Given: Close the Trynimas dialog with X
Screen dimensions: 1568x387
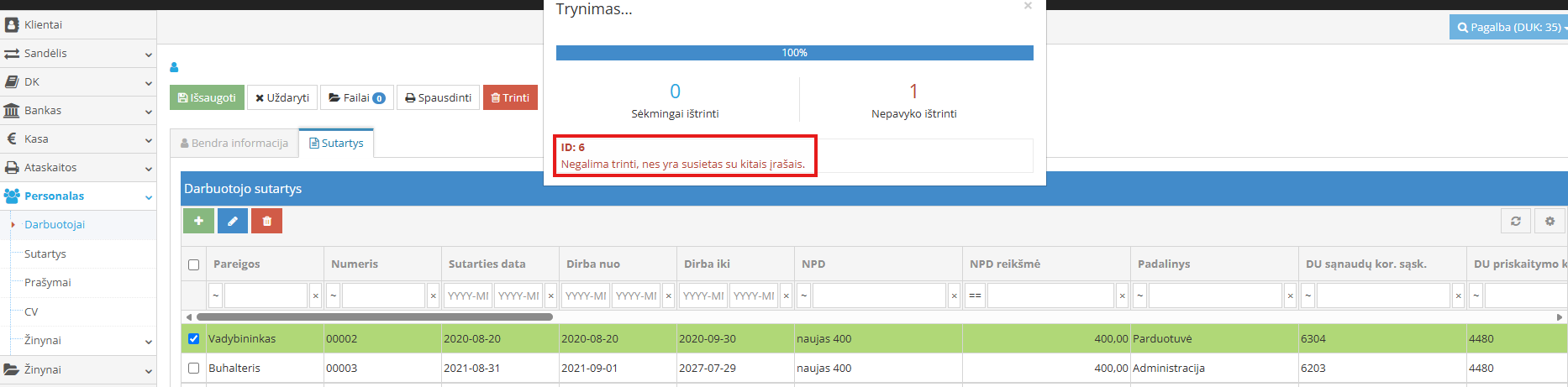Looking at the screenshot, I should click(1028, 6).
